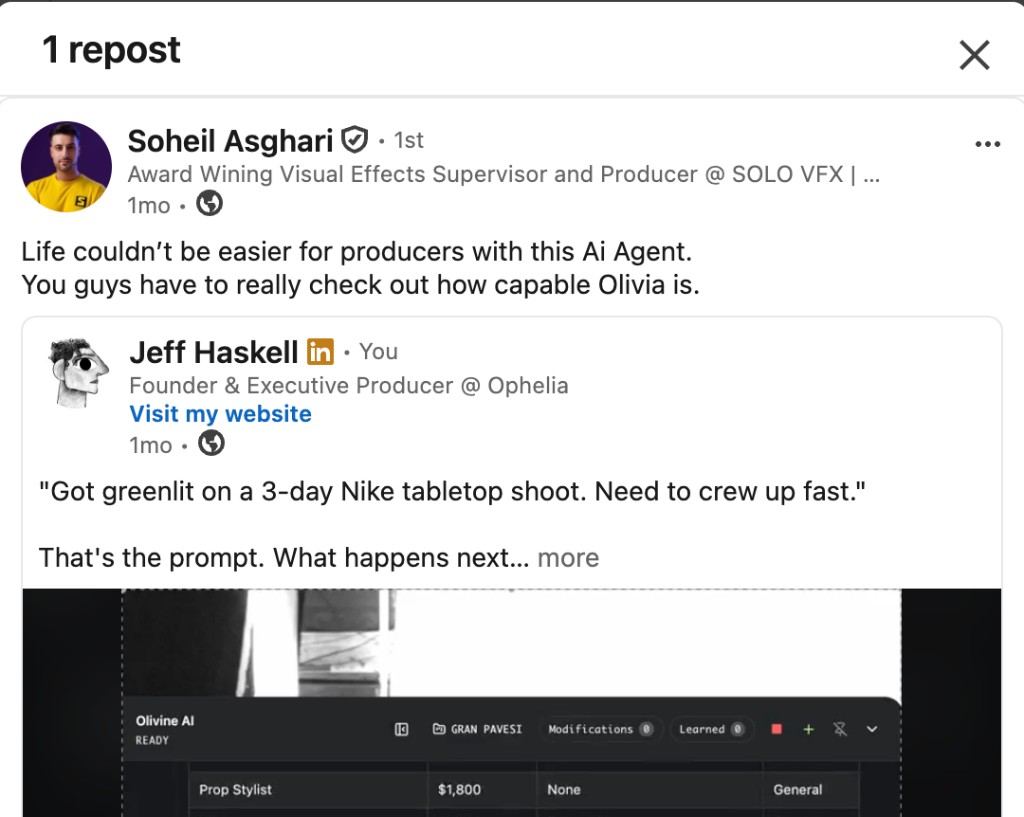The width and height of the screenshot is (1024, 817).
Task: Expand post text with 'more'
Action: pyautogui.click(x=568, y=558)
